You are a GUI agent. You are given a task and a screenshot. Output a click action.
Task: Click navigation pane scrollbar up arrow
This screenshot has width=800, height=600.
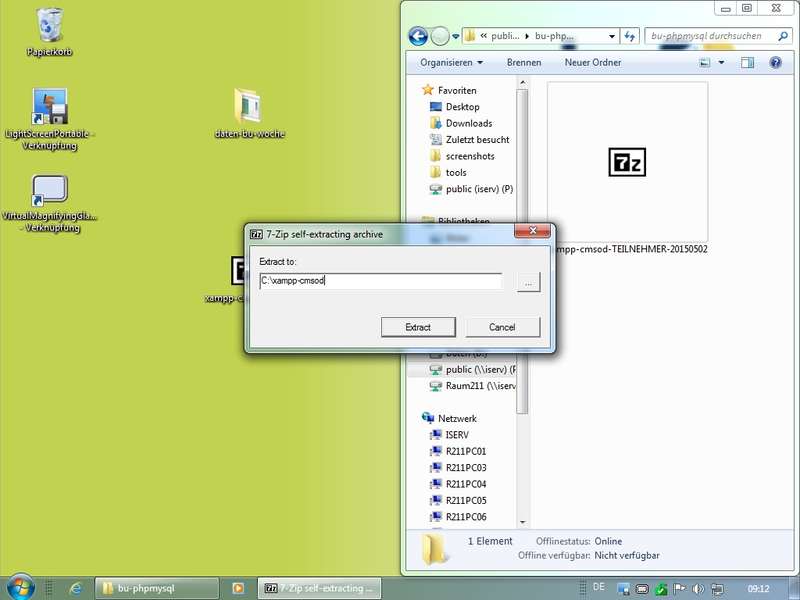[x=522, y=83]
